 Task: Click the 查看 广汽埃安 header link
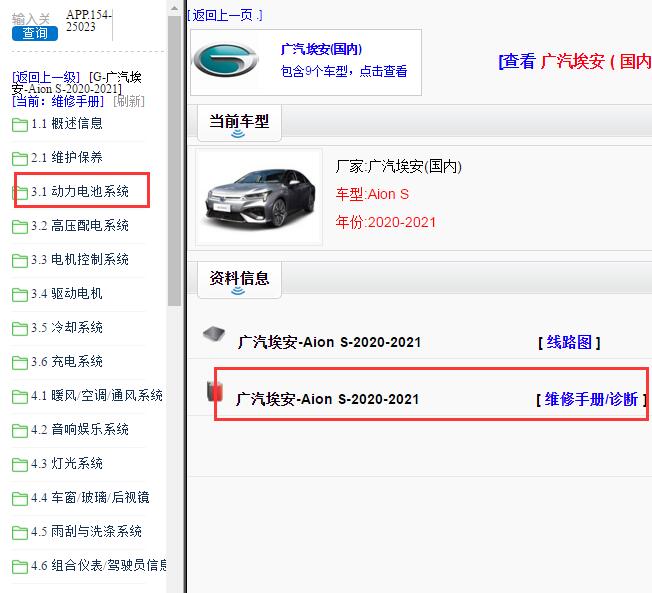tap(575, 62)
